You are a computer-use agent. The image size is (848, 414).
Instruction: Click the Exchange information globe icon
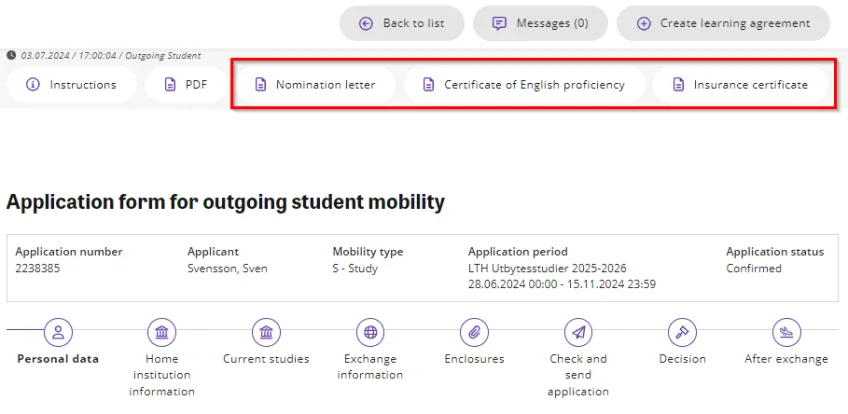point(371,332)
